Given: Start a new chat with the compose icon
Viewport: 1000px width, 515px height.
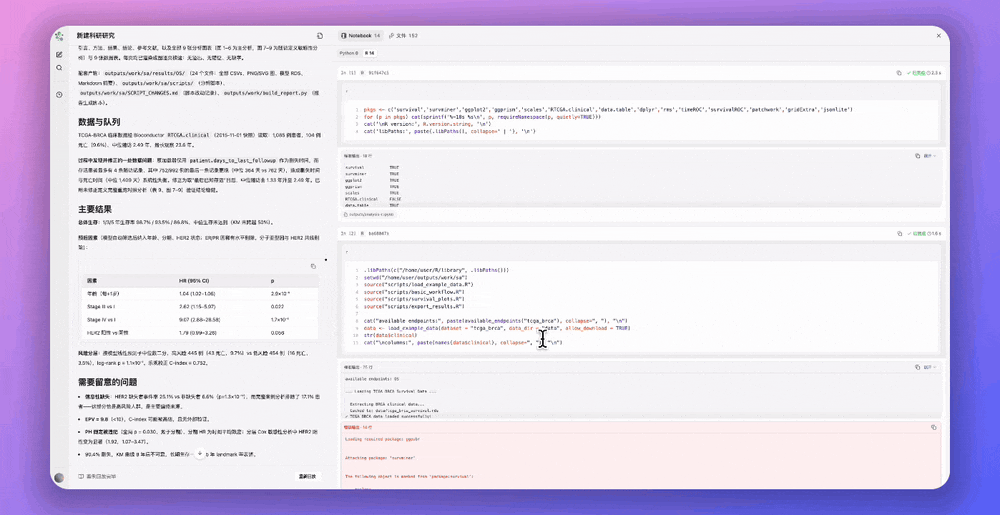Looking at the screenshot, I should [x=59, y=55].
